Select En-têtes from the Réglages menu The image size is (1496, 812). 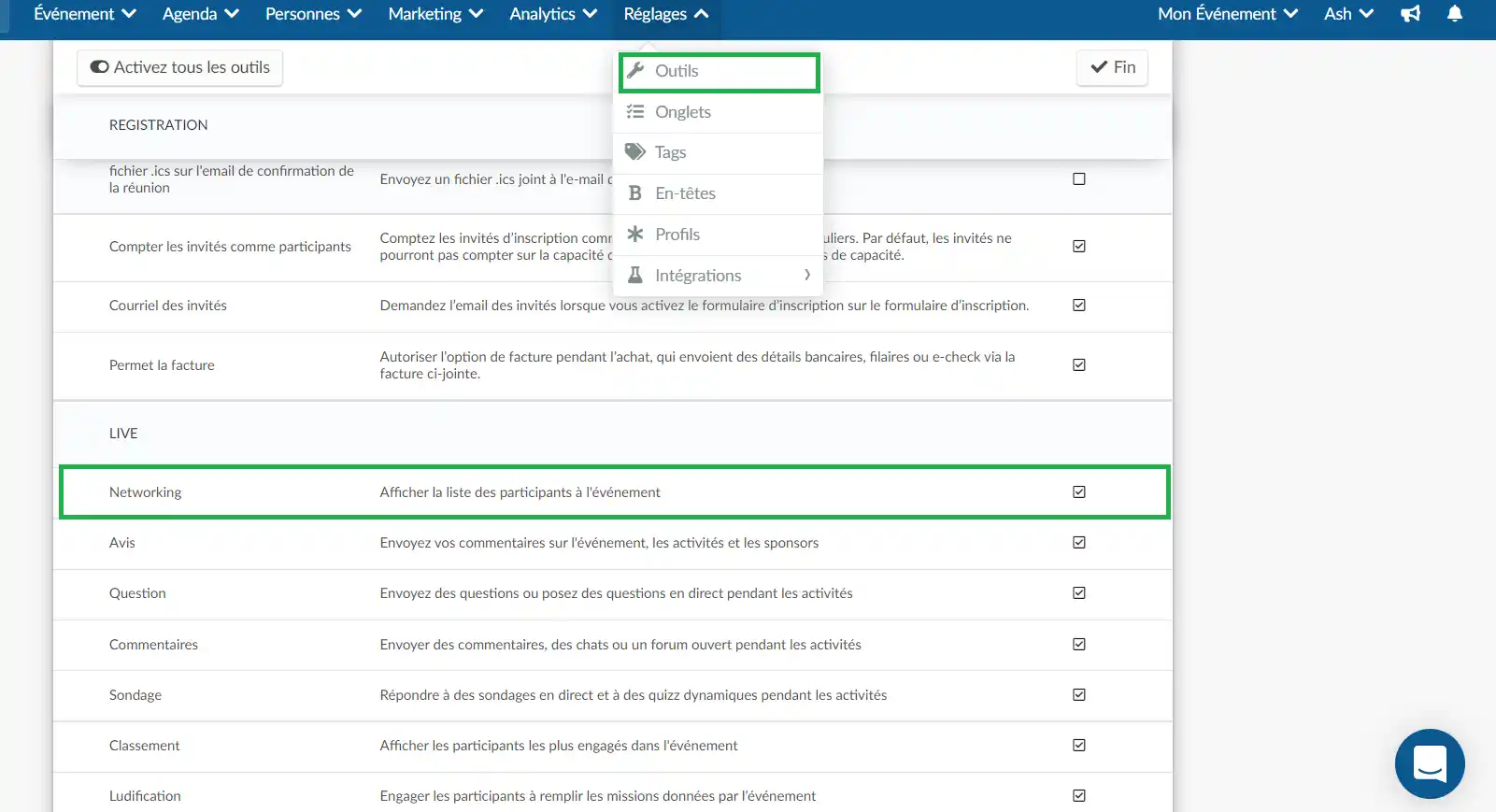[718, 193]
